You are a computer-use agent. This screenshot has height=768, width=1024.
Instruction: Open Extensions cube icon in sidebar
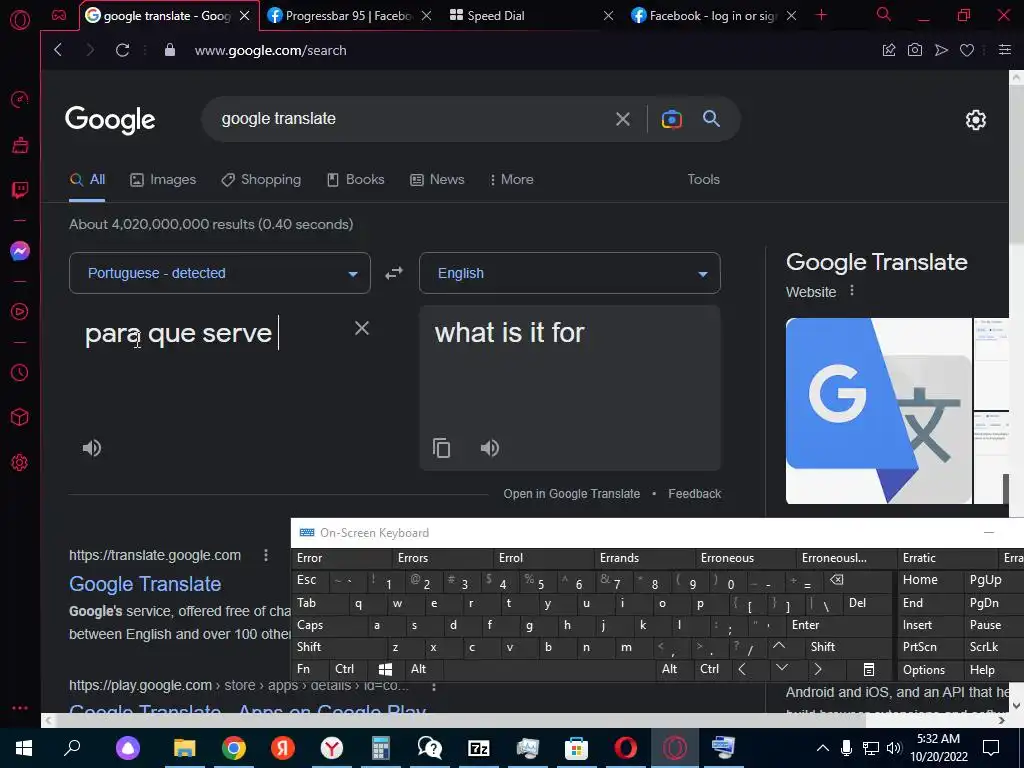(20, 417)
